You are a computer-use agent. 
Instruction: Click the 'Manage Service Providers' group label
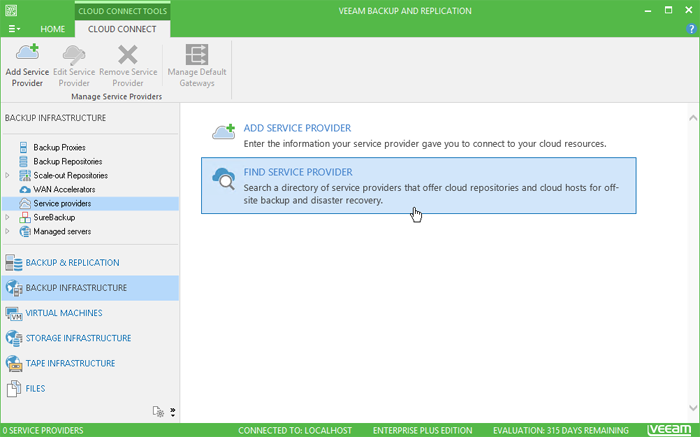(x=117, y=96)
